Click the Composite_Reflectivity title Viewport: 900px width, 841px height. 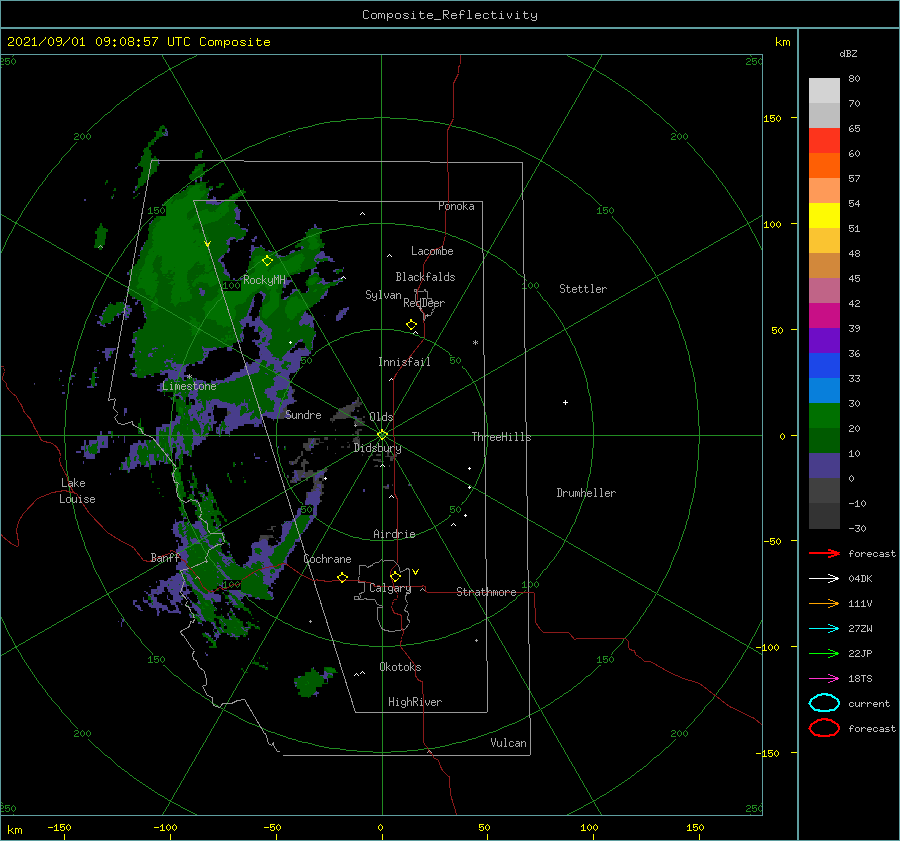450,15
